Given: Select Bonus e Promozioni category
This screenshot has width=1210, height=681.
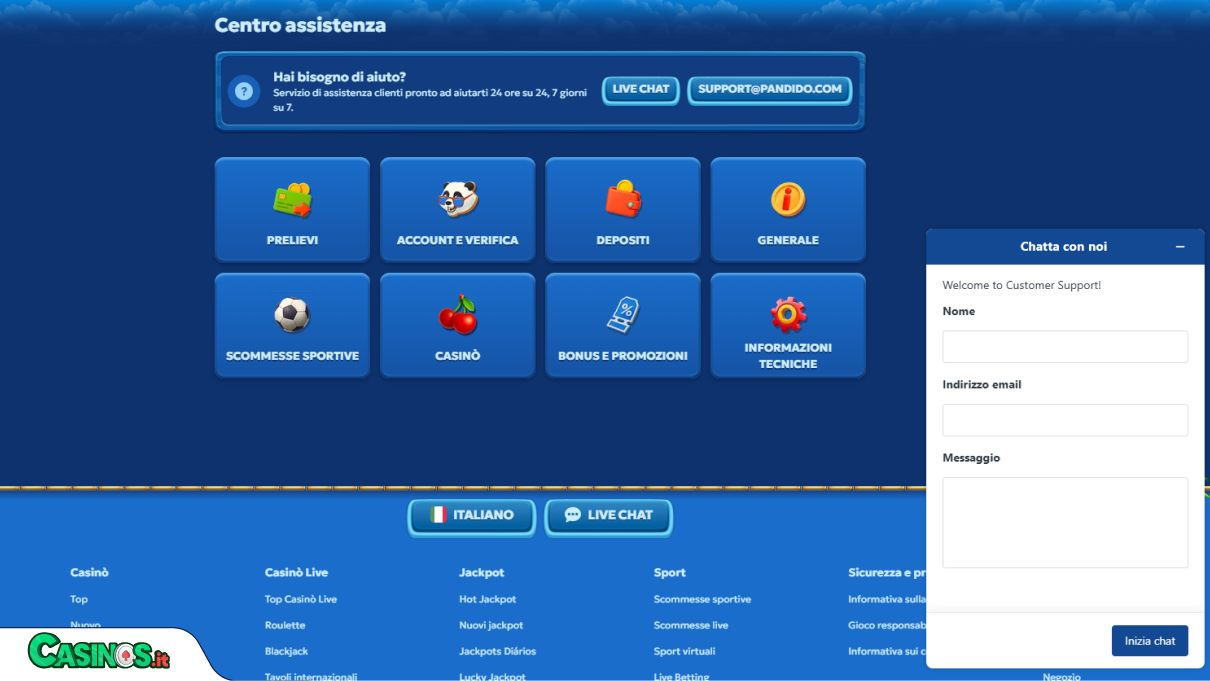Looking at the screenshot, I should [x=623, y=325].
